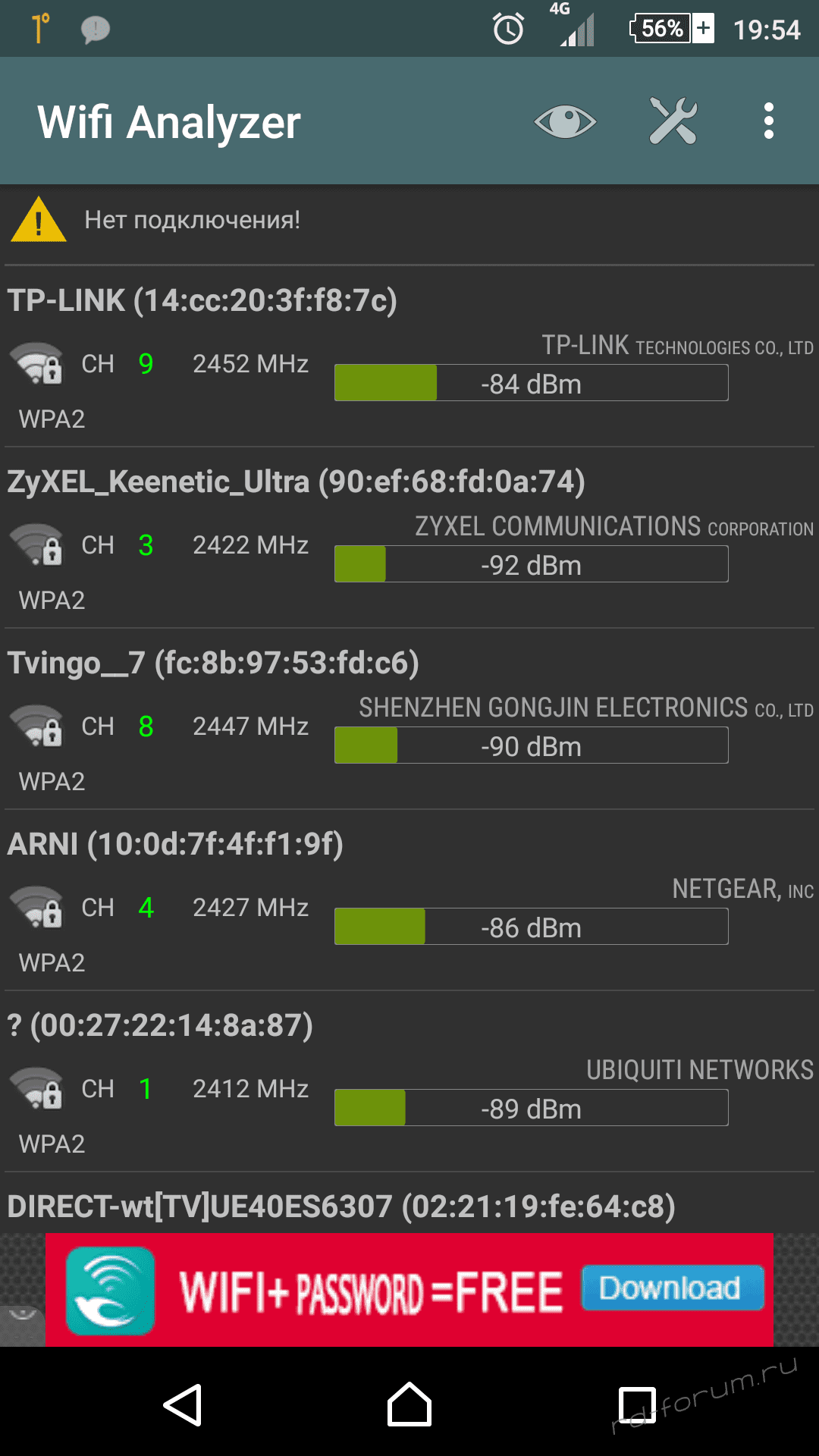Tap the -92 dBm signal strength bar
This screenshot has height=1456, width=819.
tap(531, 565)
